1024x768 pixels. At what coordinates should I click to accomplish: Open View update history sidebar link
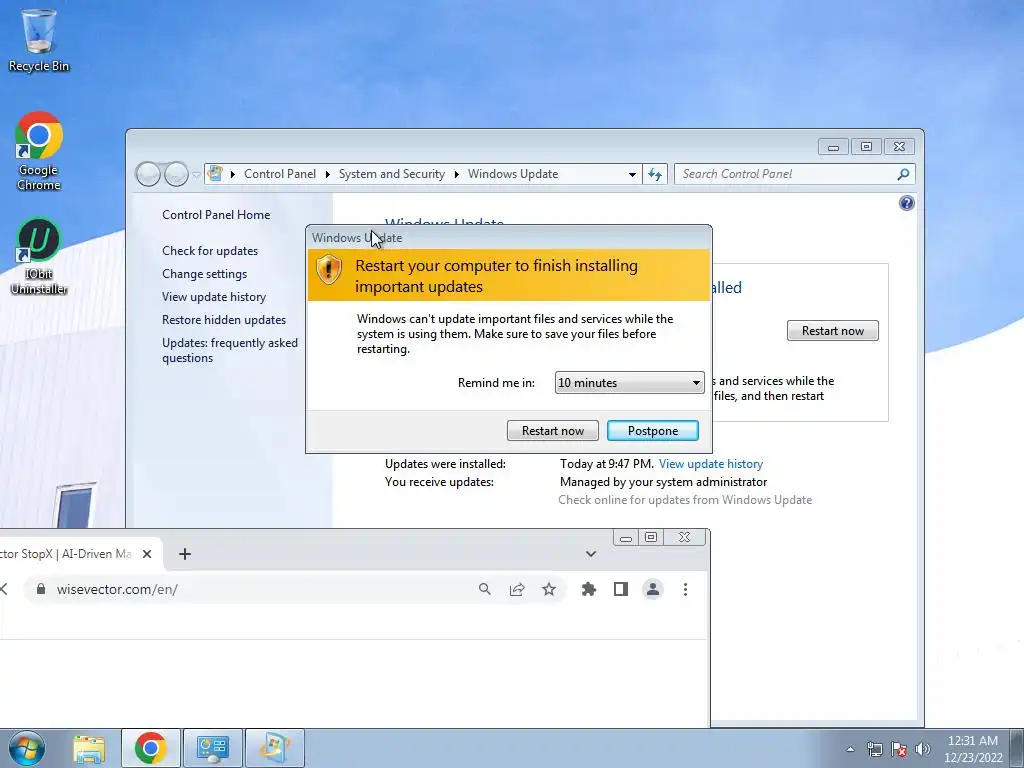(214, 296)
